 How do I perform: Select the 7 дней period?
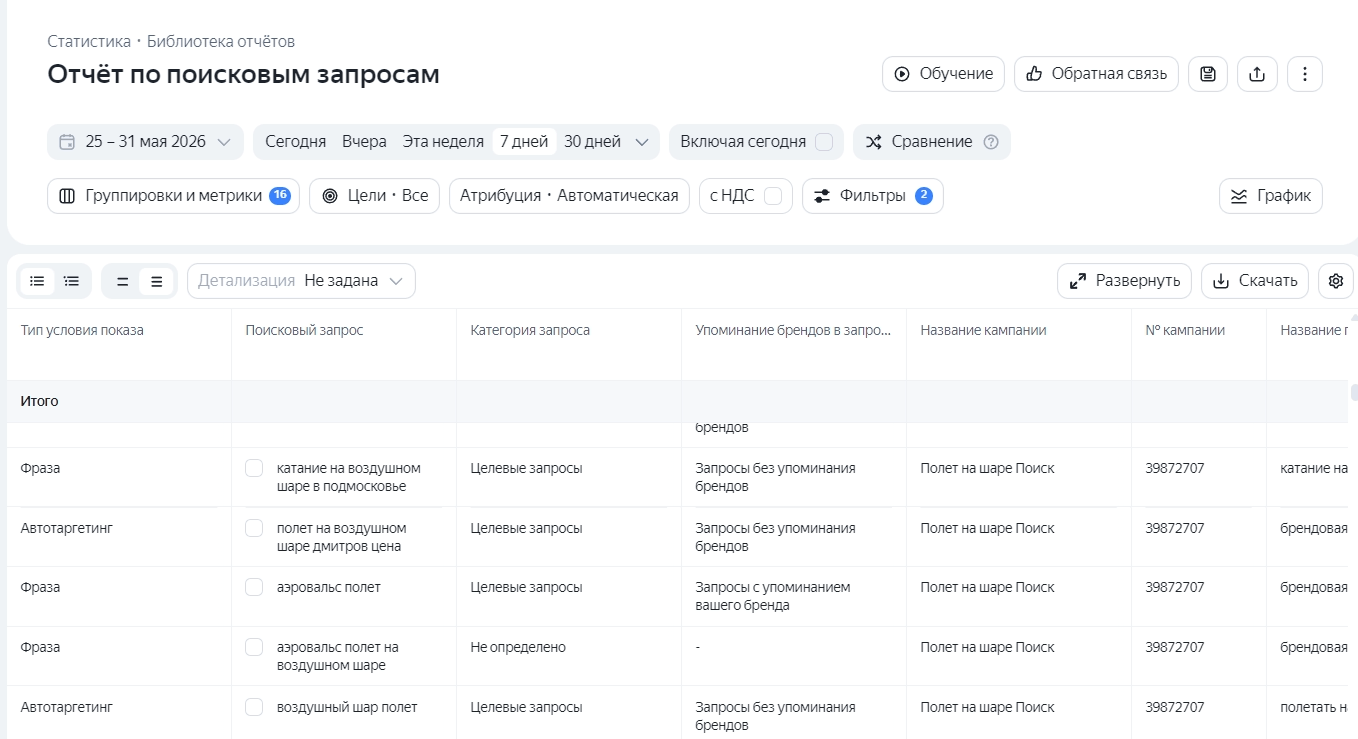click(x=525, y=142)
